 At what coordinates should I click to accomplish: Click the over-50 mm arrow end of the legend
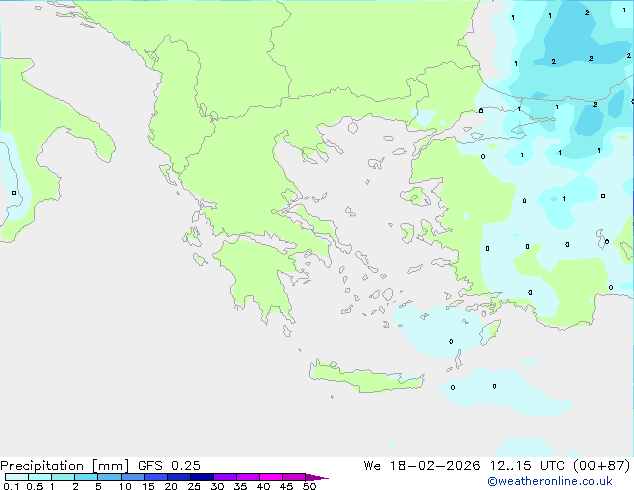pos(317,477)
